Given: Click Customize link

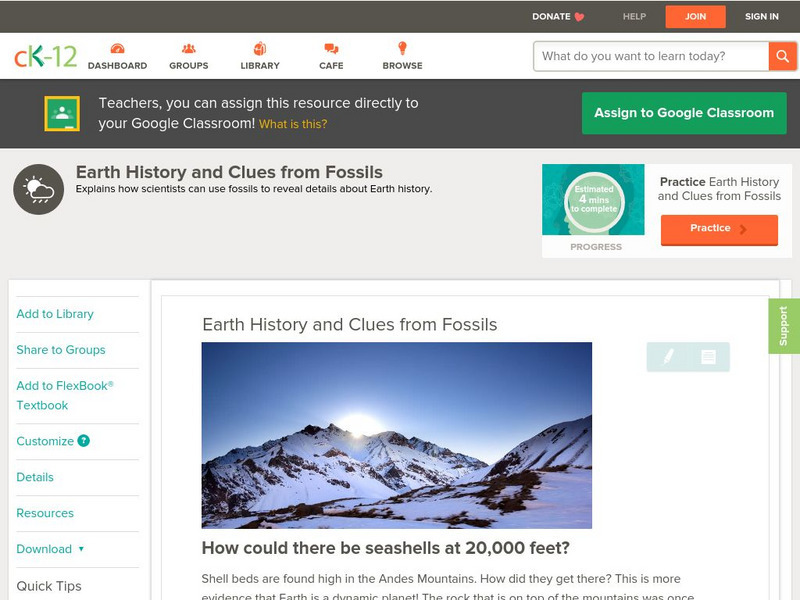Looking at the screenshot, I should [x=45, y=441].
